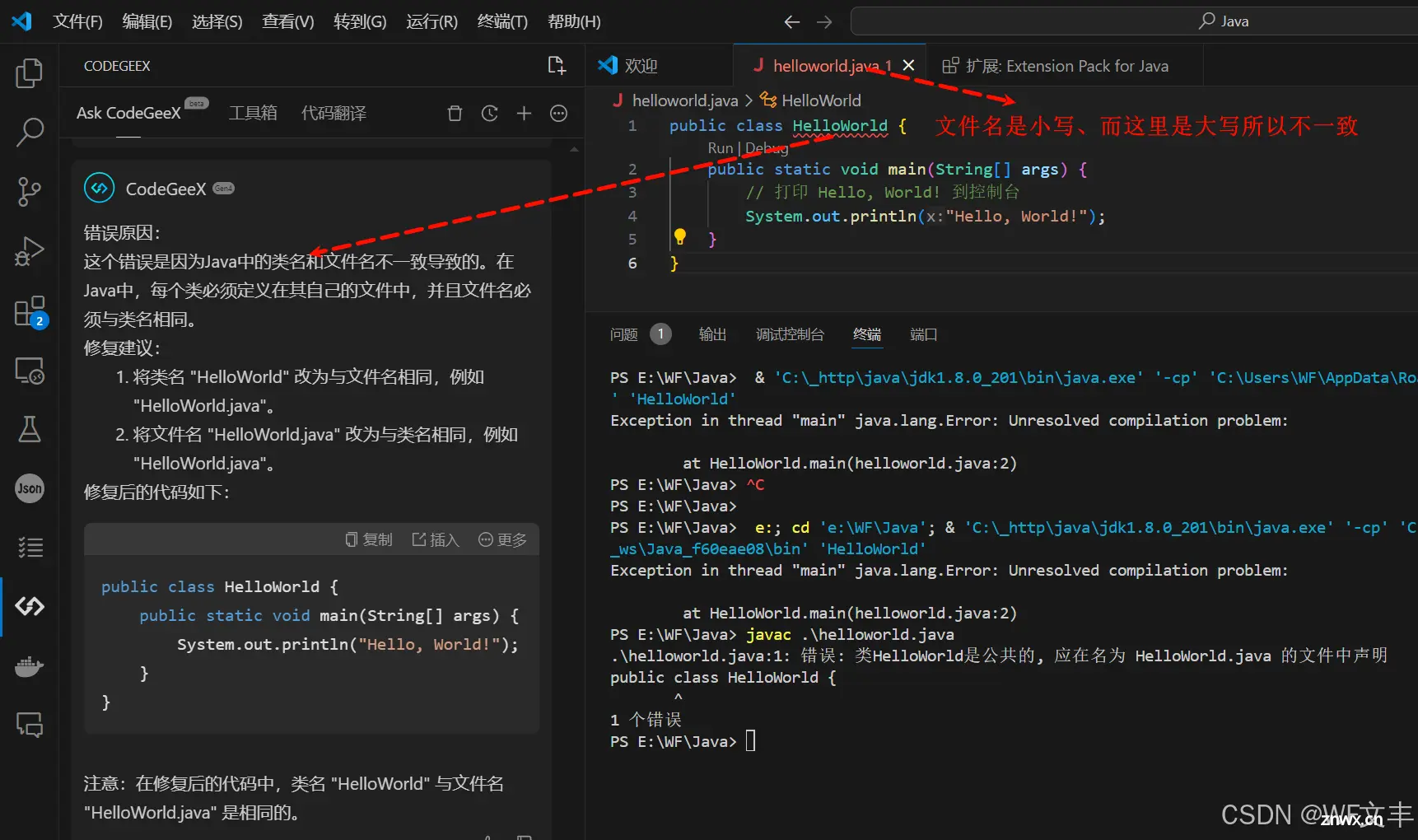The width and height of the screenshot is (1418, 840).
Task: Open more options circle icon in CodeGeeX
Action: point(558,114)
